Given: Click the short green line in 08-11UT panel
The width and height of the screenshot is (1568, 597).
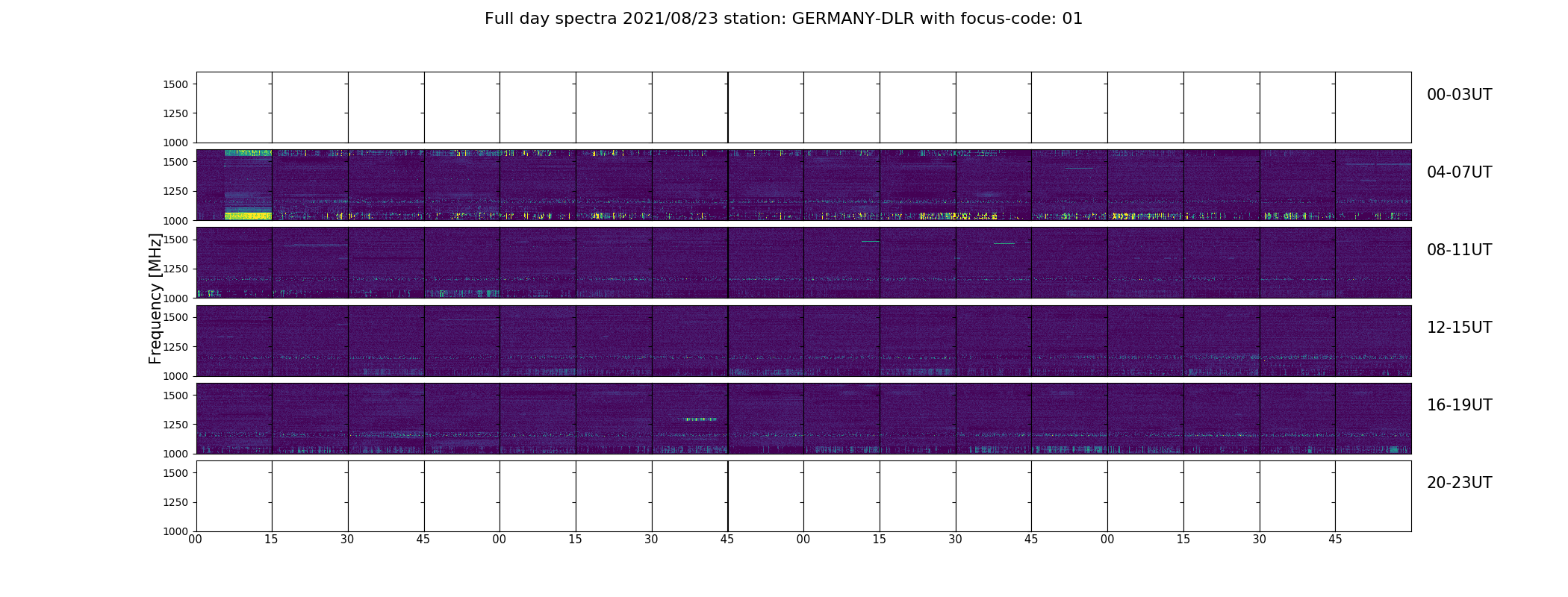Looking at the screenshot, I should click(1004, 243).
